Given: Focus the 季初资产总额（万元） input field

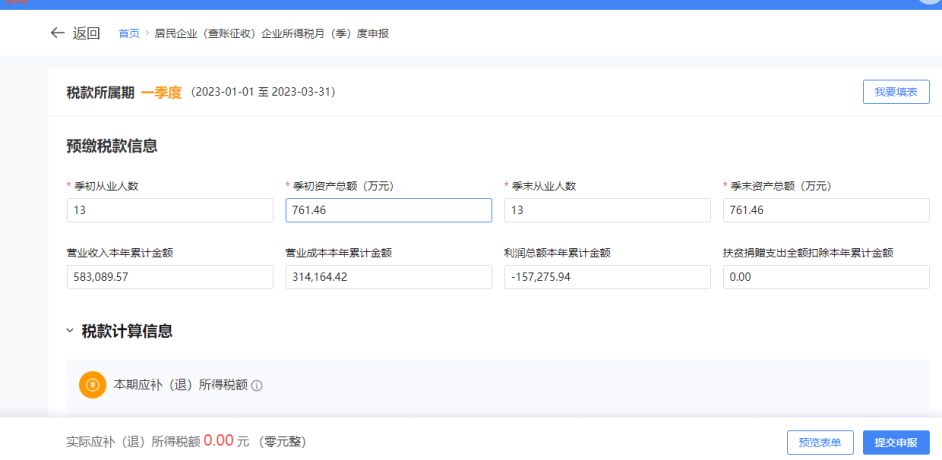Looking at the screenshot, I should (x=389, y=211).
